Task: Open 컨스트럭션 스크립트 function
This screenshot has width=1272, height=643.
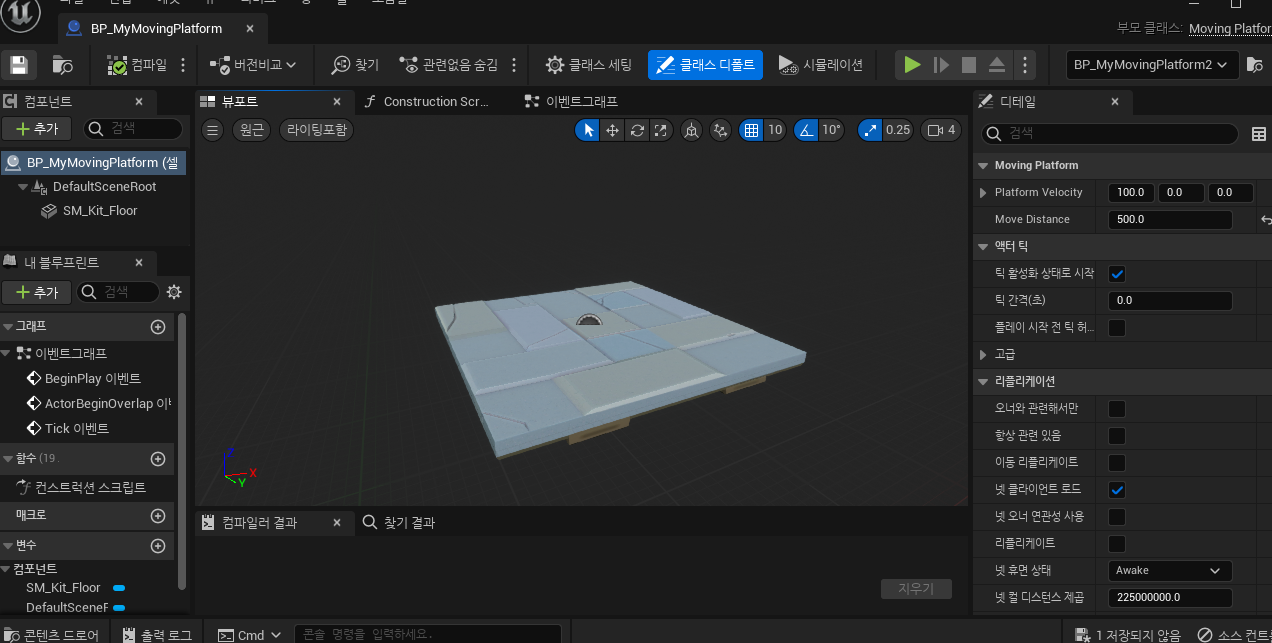Action: tap(82, 487)
